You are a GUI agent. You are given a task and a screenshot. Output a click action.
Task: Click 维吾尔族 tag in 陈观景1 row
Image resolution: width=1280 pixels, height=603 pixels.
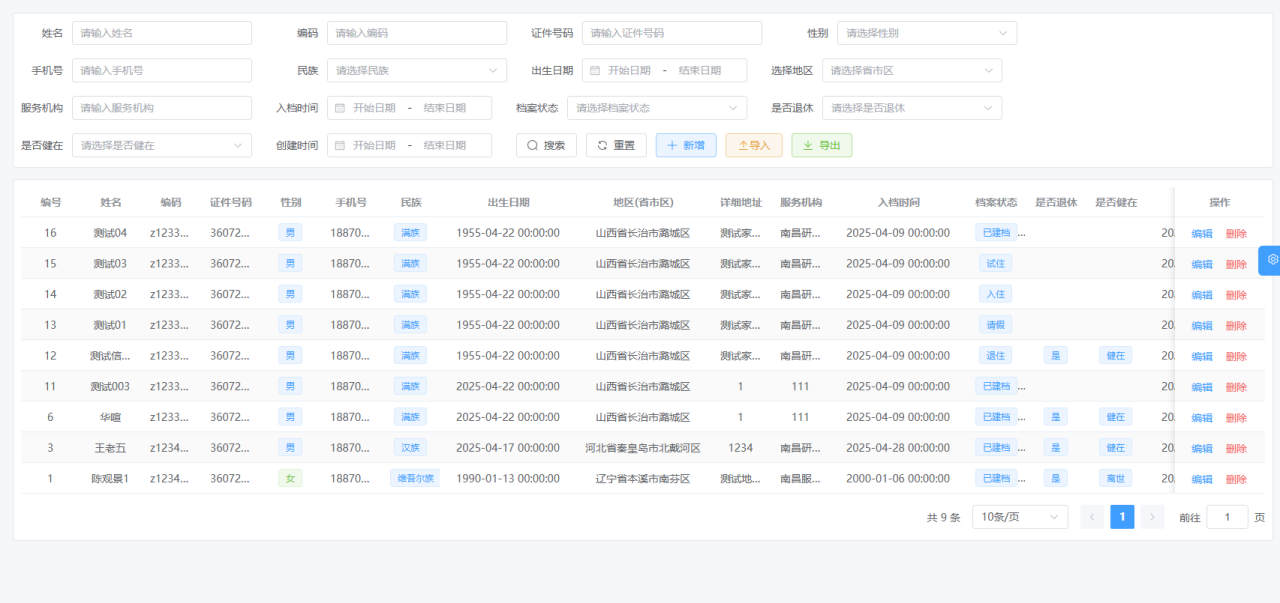coord(413,478)
